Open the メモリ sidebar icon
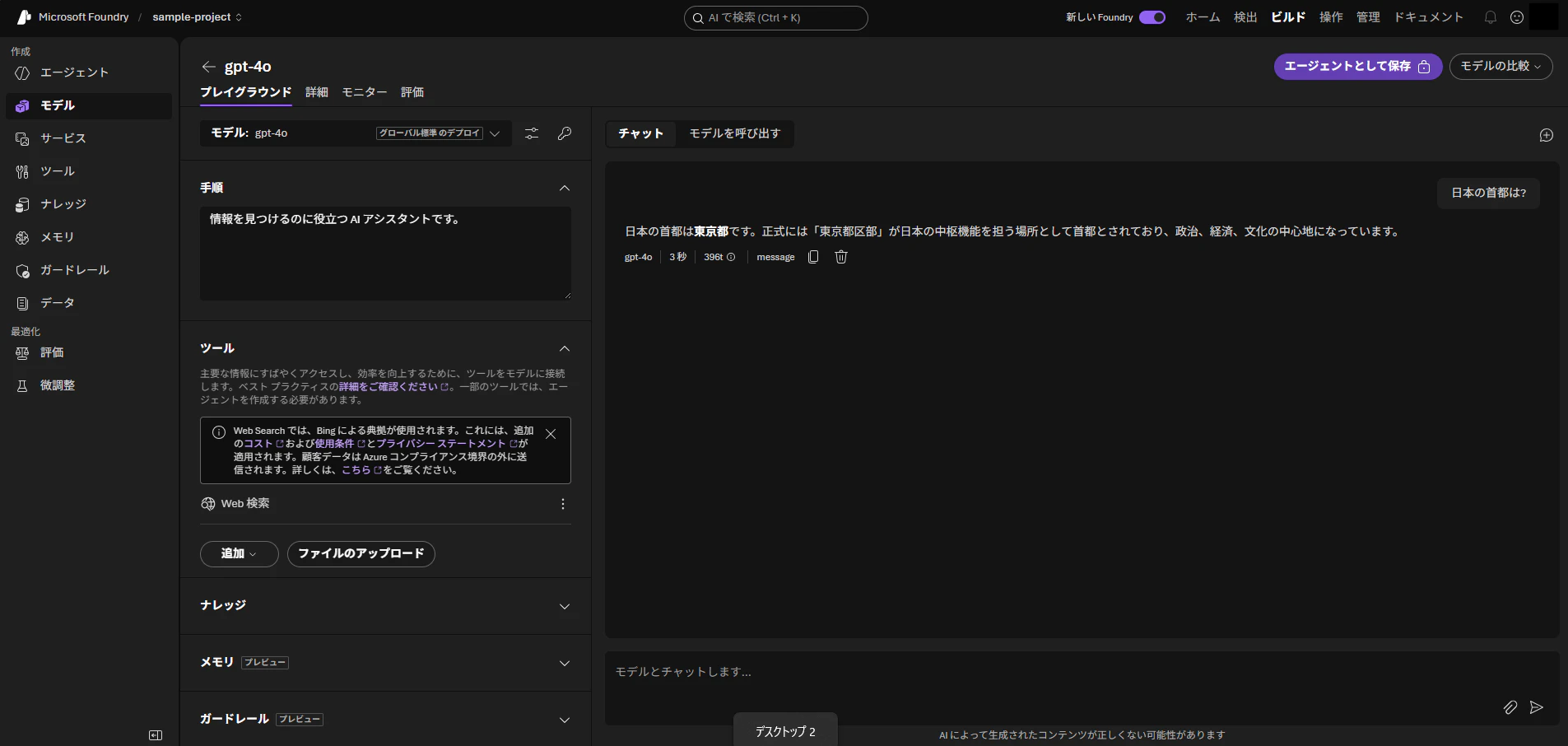 coord(22,237)
